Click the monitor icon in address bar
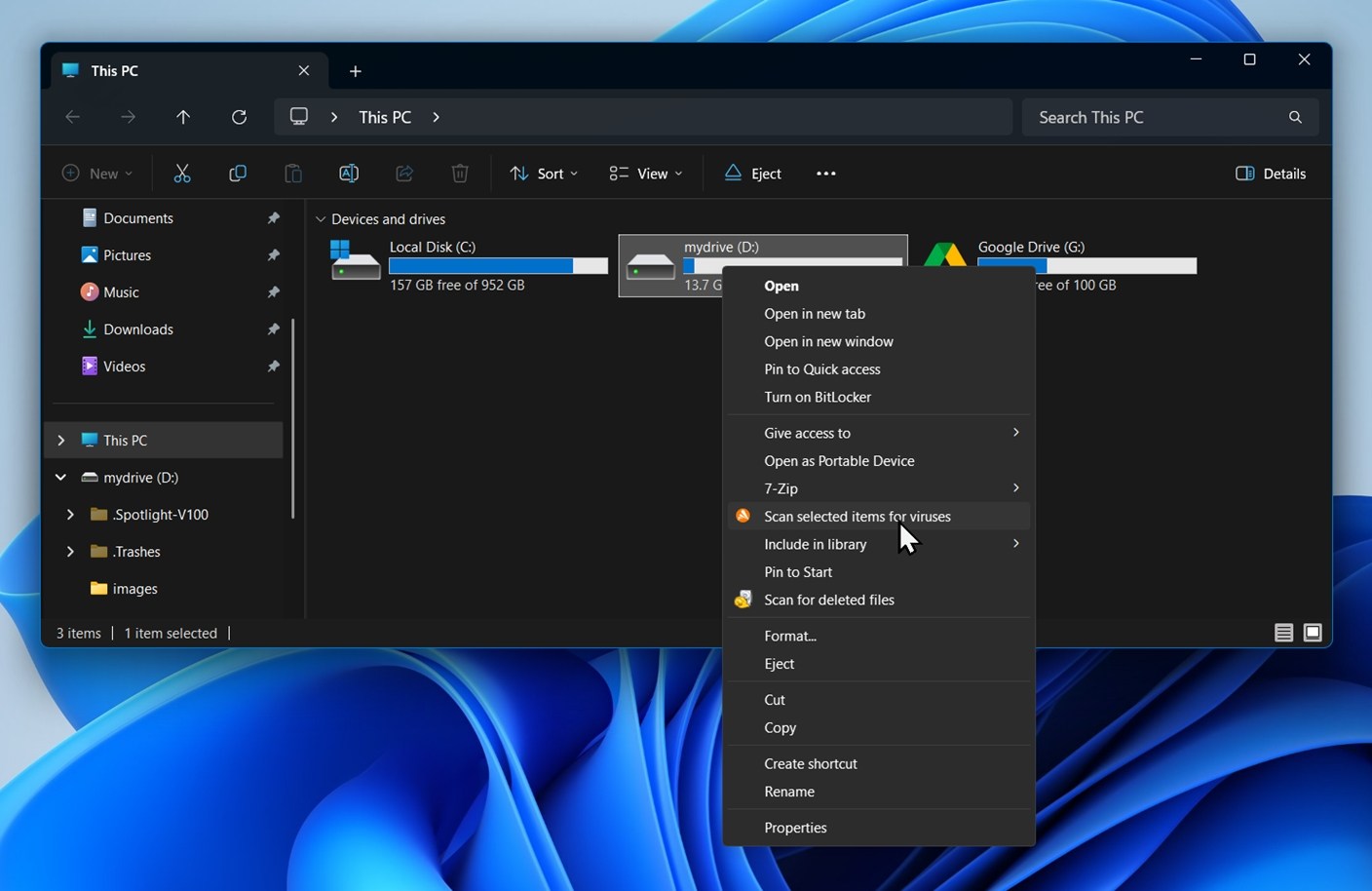 pos(299,117)
